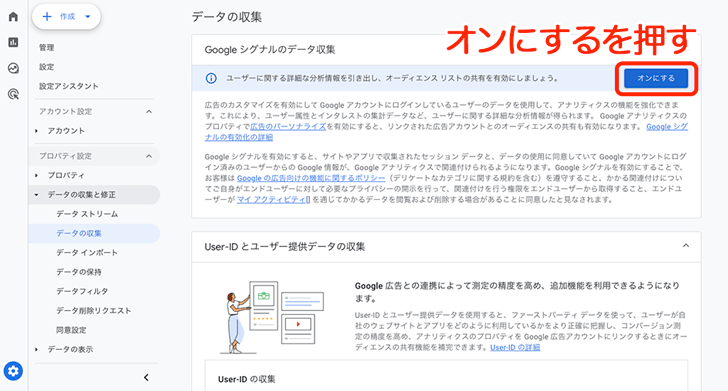Select 同意設定 menu item

(72, 330)
